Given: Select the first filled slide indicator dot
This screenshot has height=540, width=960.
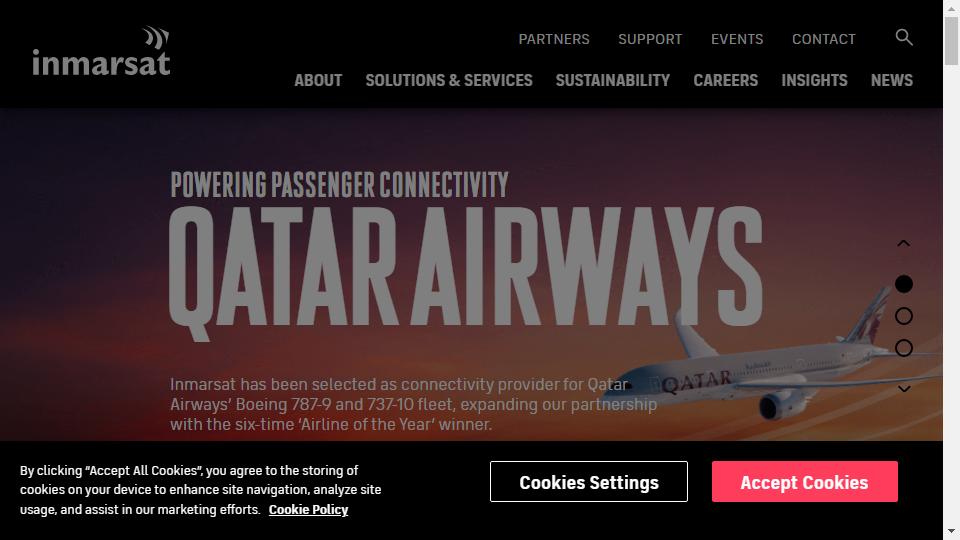Looking at the screenshot, I should point(904,284).
